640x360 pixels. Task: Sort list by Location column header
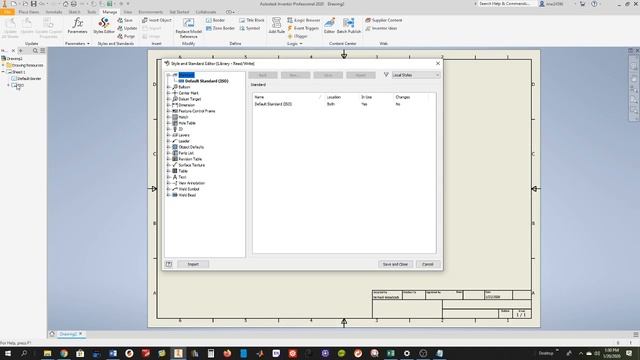coord(333,97)
